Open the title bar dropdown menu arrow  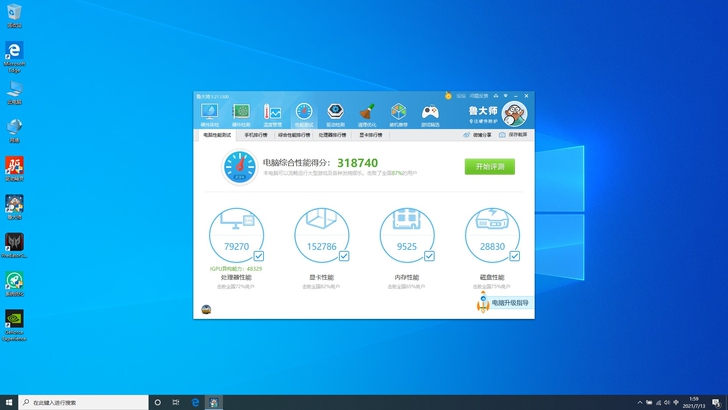(506, 96)
